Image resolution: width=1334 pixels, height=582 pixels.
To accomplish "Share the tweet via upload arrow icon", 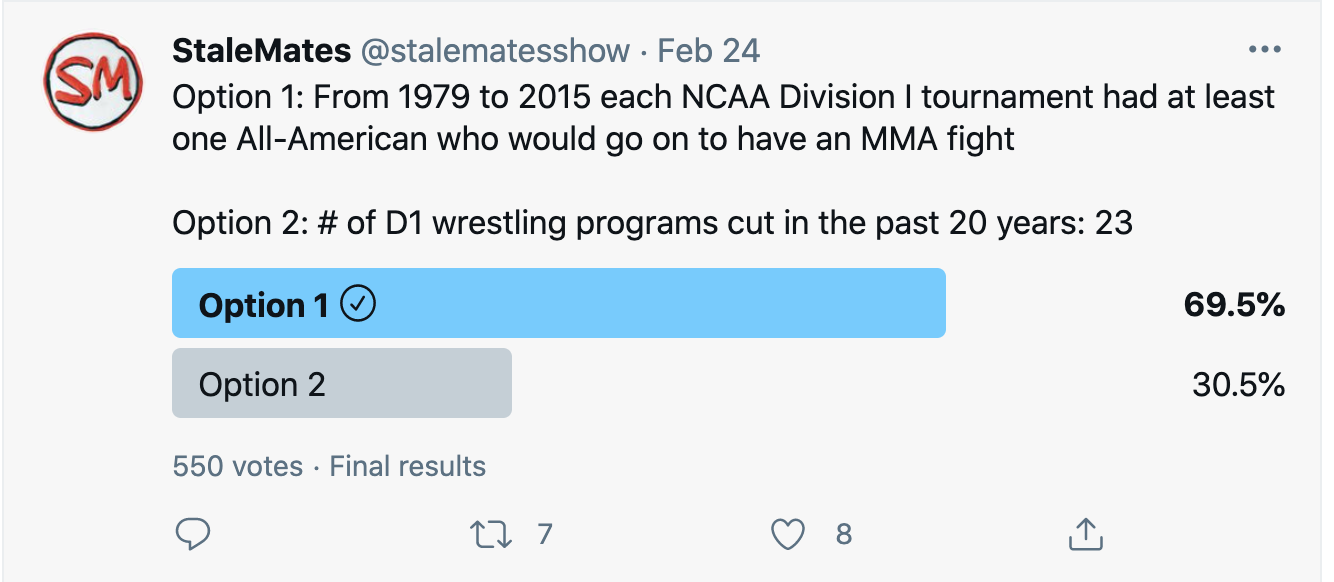I will click(1084, 535).
